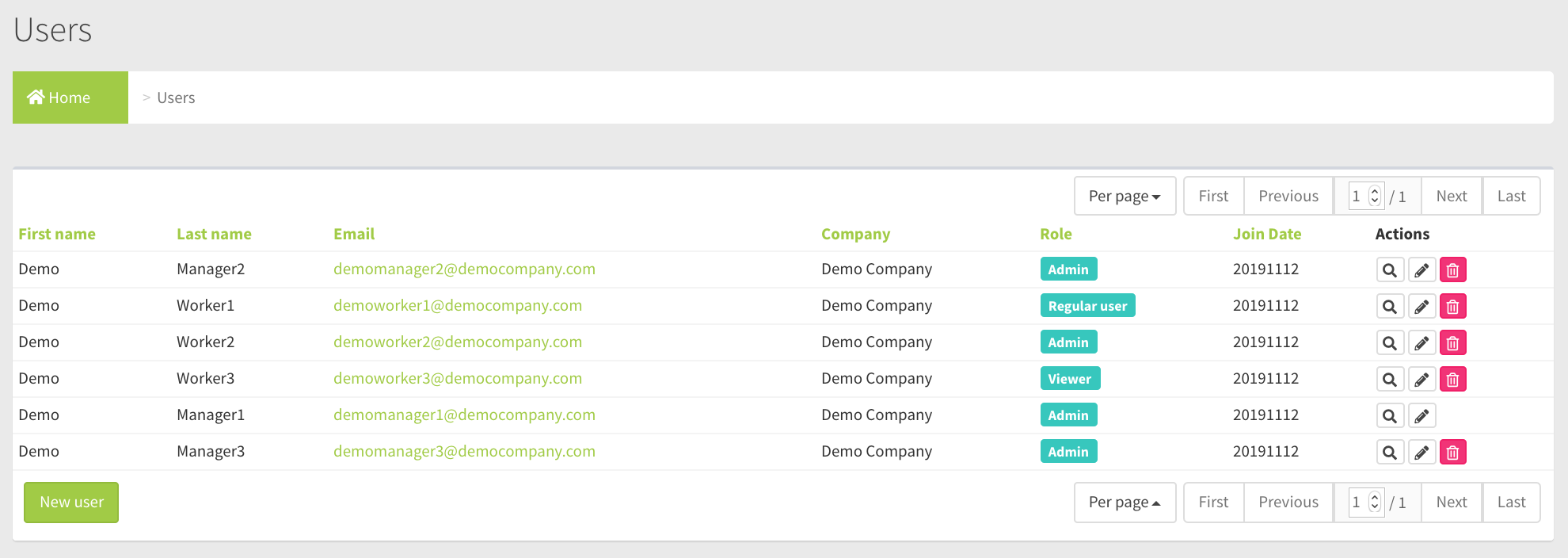Expand the bottom Per page dropdown
1568x558 pixels.
pyautogui.click(x=1124, y=502)
